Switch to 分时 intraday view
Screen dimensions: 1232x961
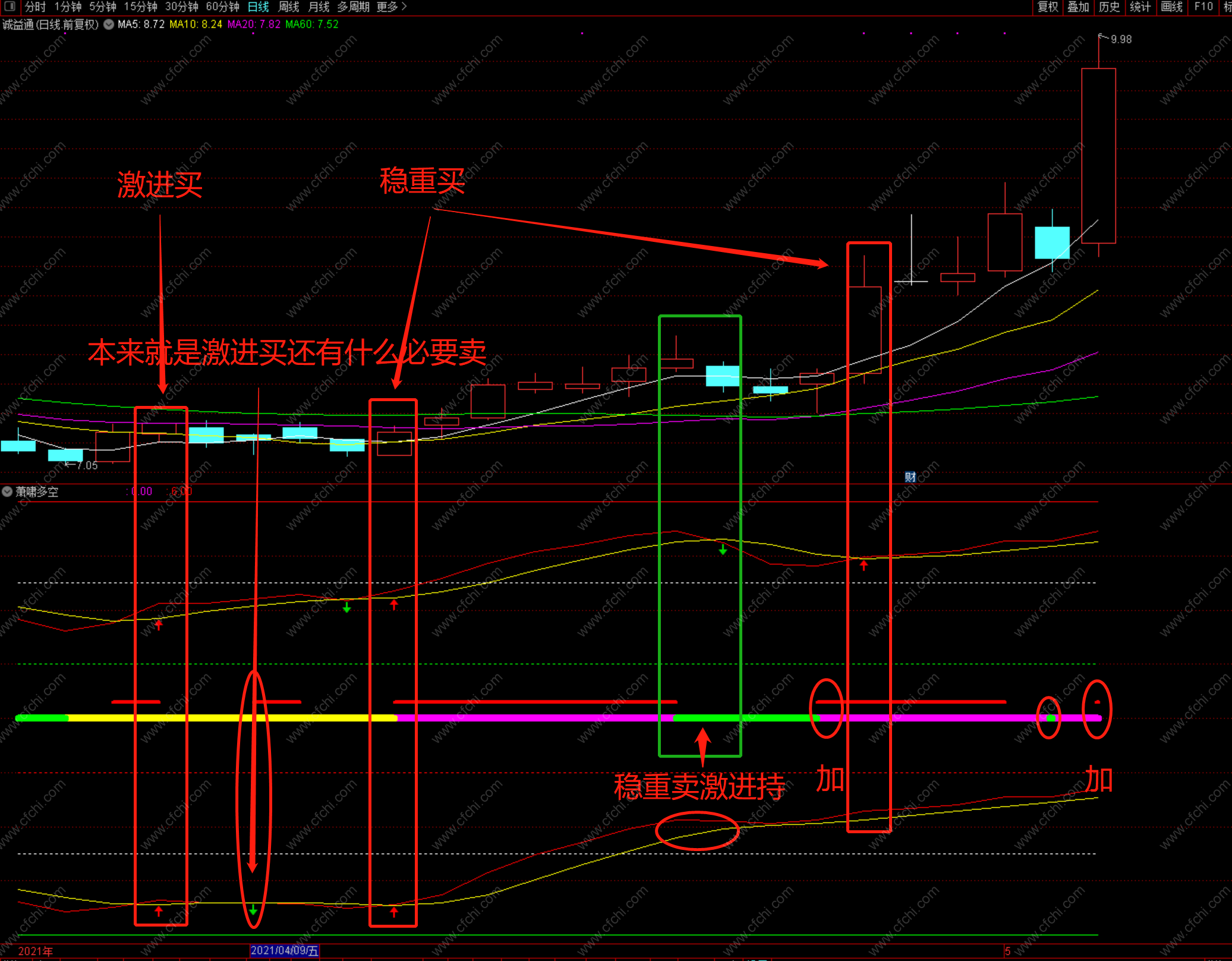tap(35, 7)
